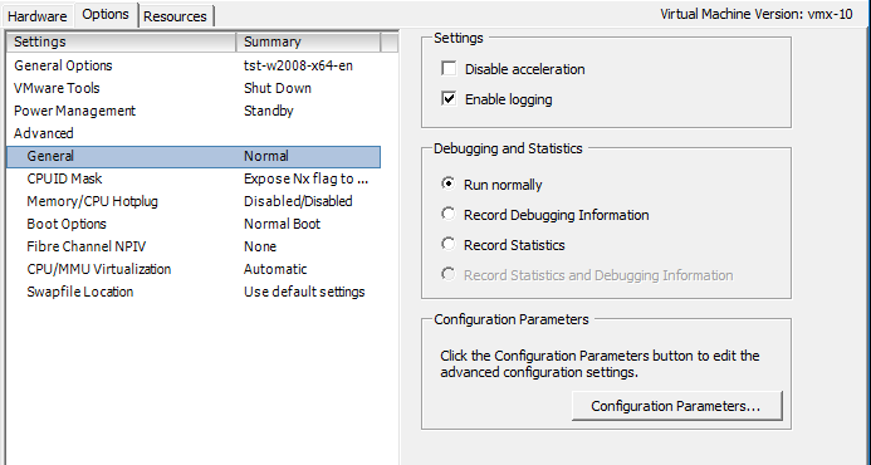Select the Boot Options row
This screenshot has width=871, height=465.
[67, 224]
